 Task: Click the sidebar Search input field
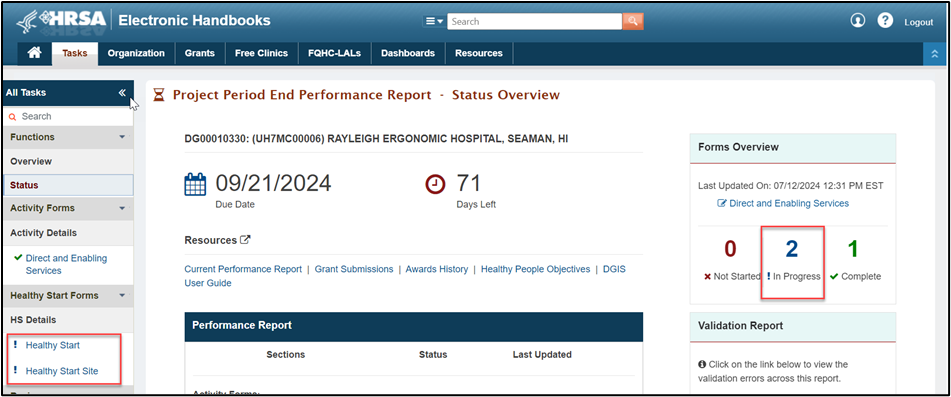coord(68,116)
